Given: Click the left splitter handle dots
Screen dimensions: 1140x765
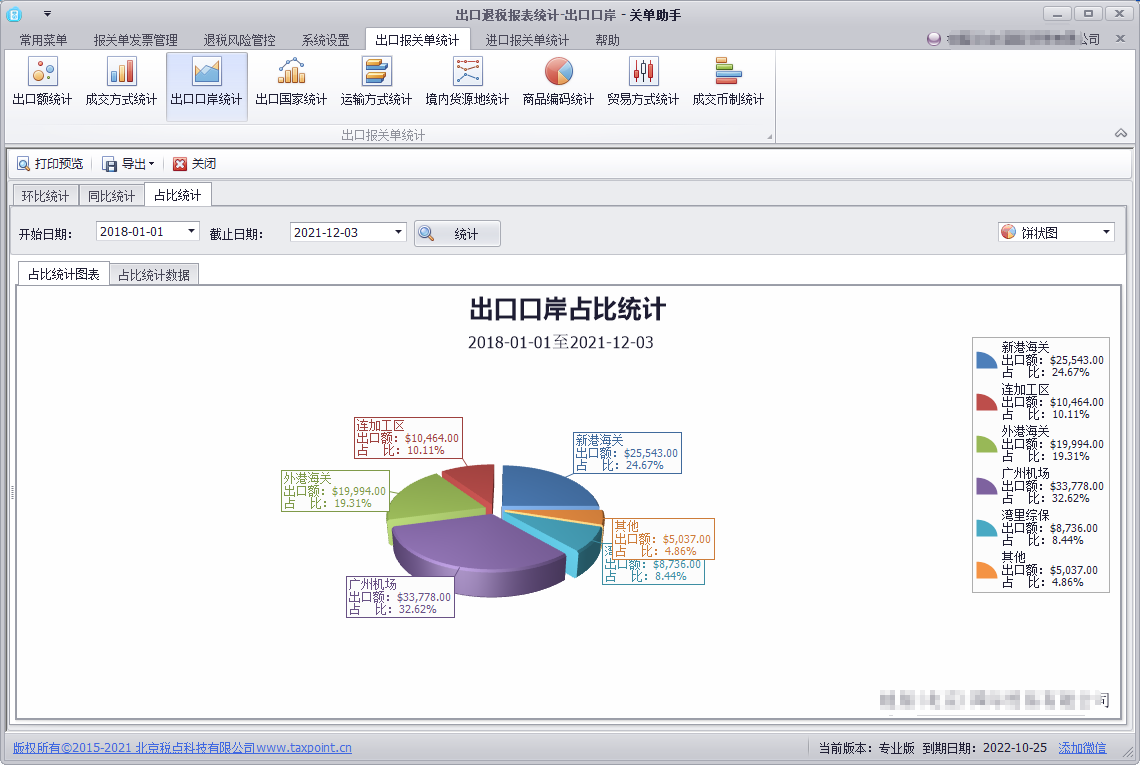Looking at the screenshot, I should point(12,492).
